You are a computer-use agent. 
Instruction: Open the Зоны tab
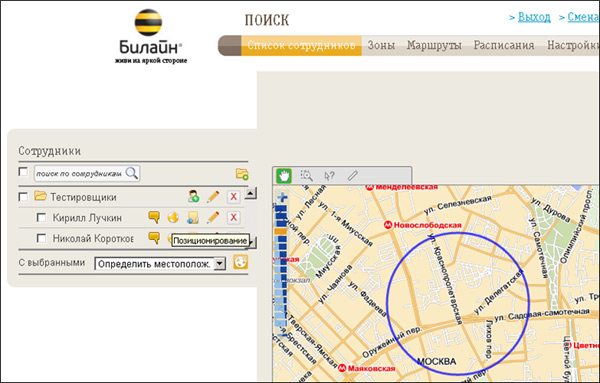381,45
